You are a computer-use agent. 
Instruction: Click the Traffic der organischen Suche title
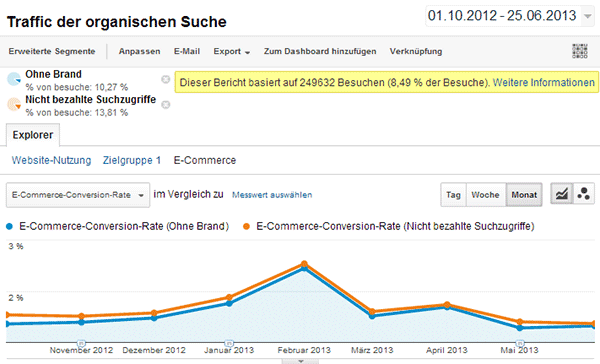point(117,22)
